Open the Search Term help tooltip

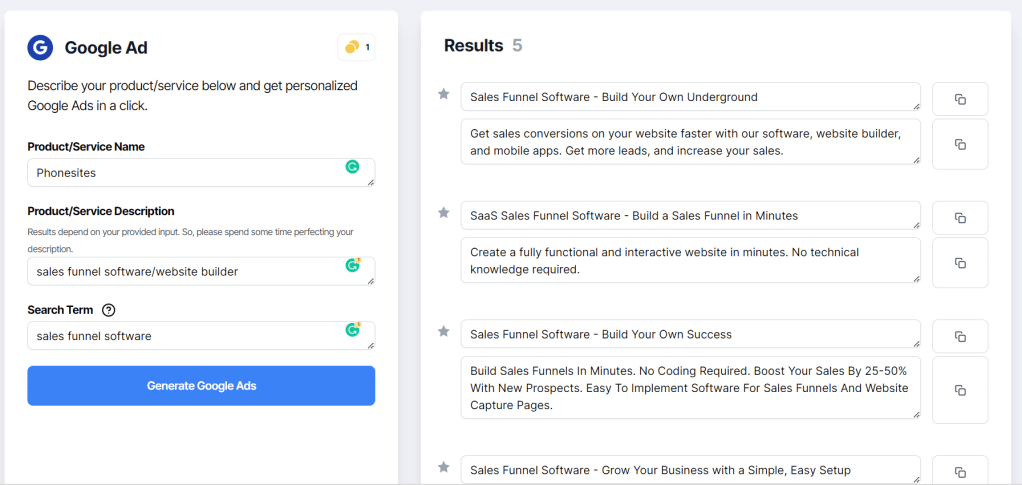tap(109, 310)
